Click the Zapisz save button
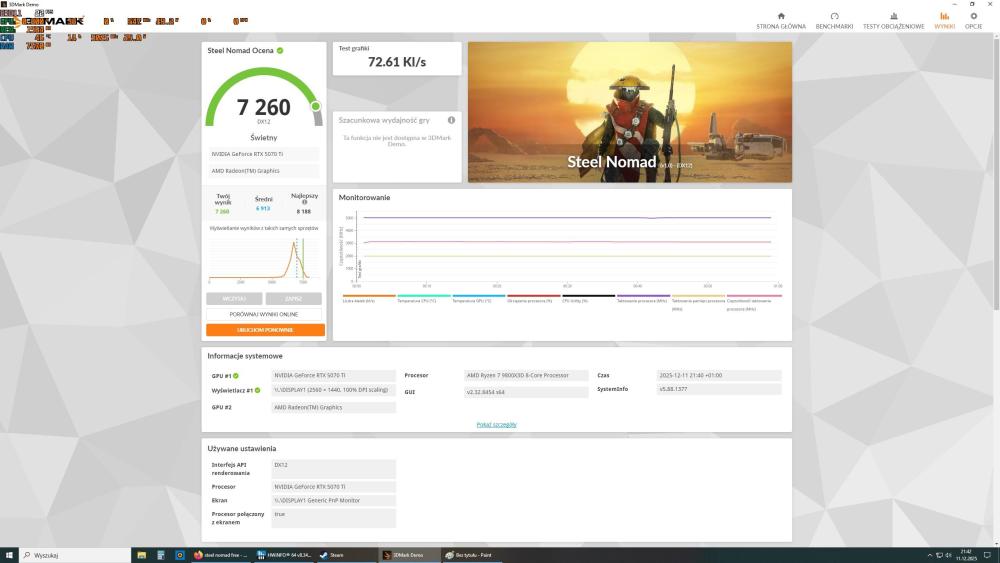1000x563 pixels. tap(294, 298)
